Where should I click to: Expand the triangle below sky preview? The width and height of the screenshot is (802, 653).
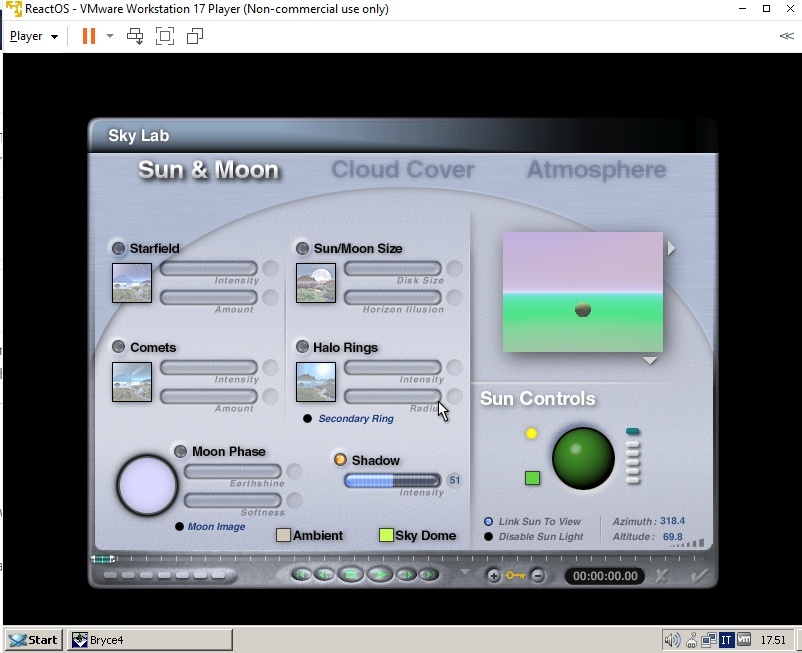click(x=650, y=361)
